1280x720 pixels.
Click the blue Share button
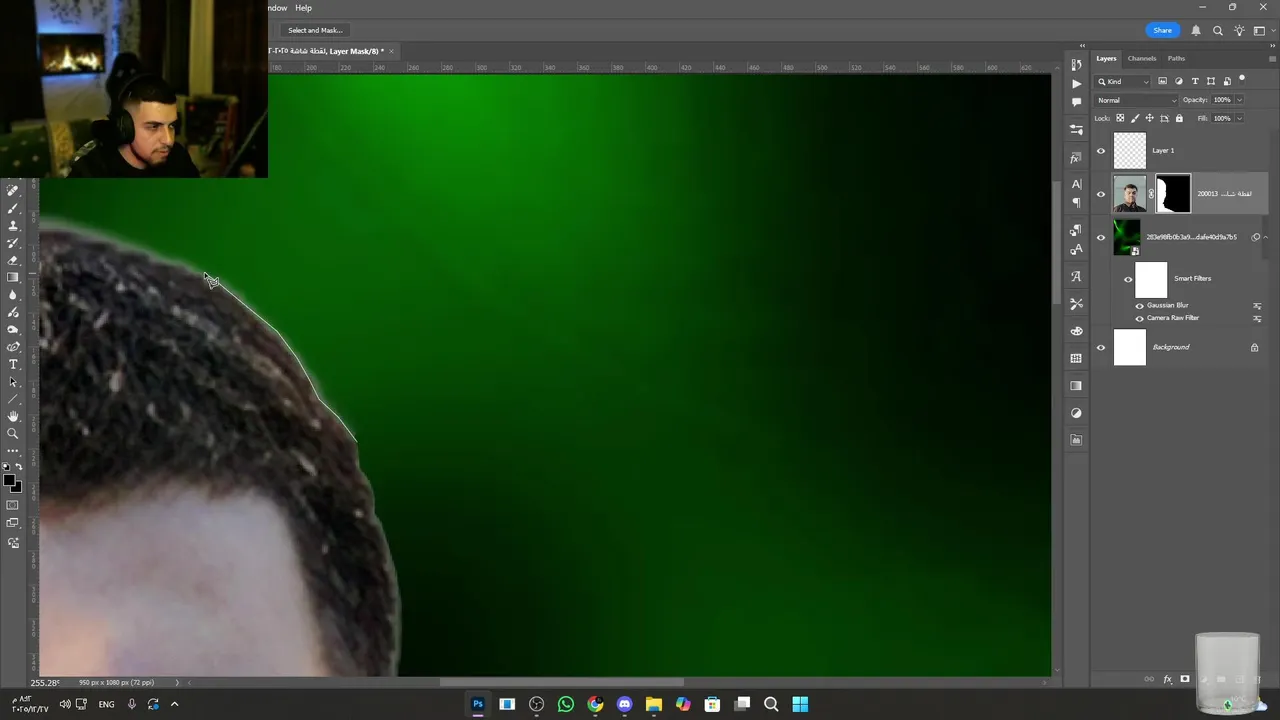tap(1162, 30)
